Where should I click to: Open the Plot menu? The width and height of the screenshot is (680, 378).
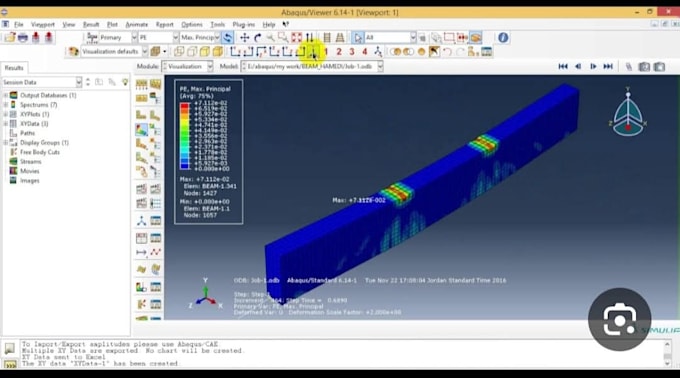(112, 25)
